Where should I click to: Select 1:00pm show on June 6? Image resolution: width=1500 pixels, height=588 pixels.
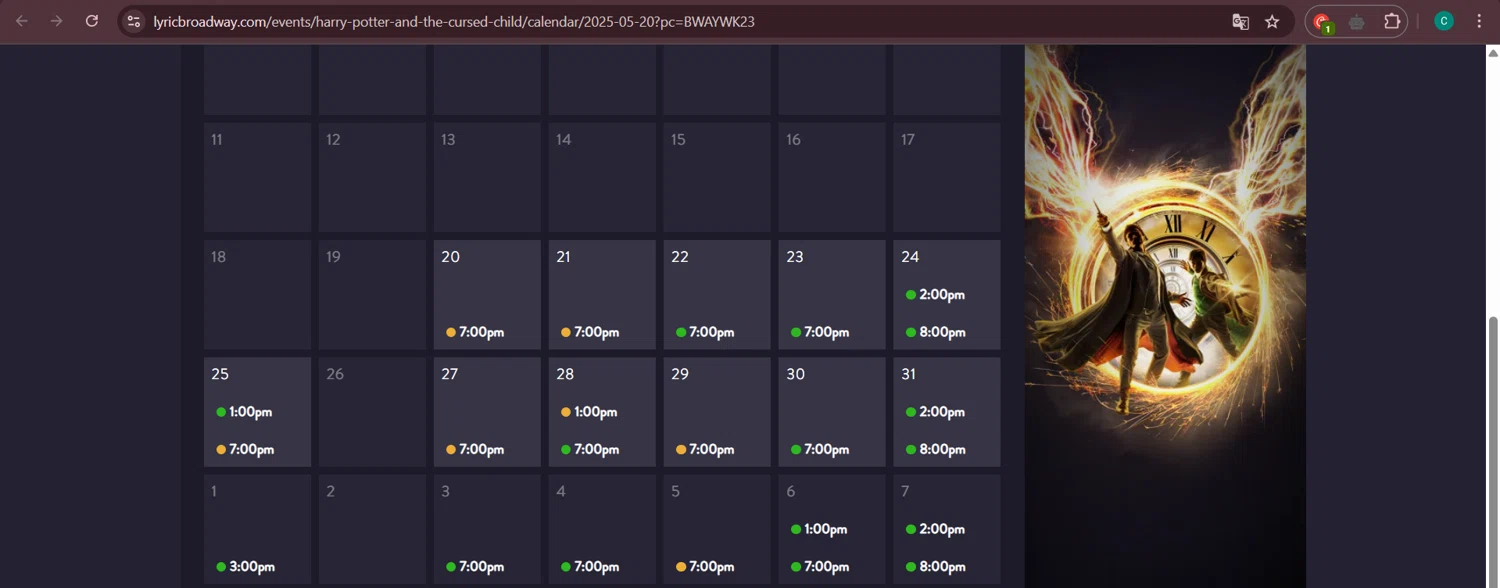[x=819, y=529]
